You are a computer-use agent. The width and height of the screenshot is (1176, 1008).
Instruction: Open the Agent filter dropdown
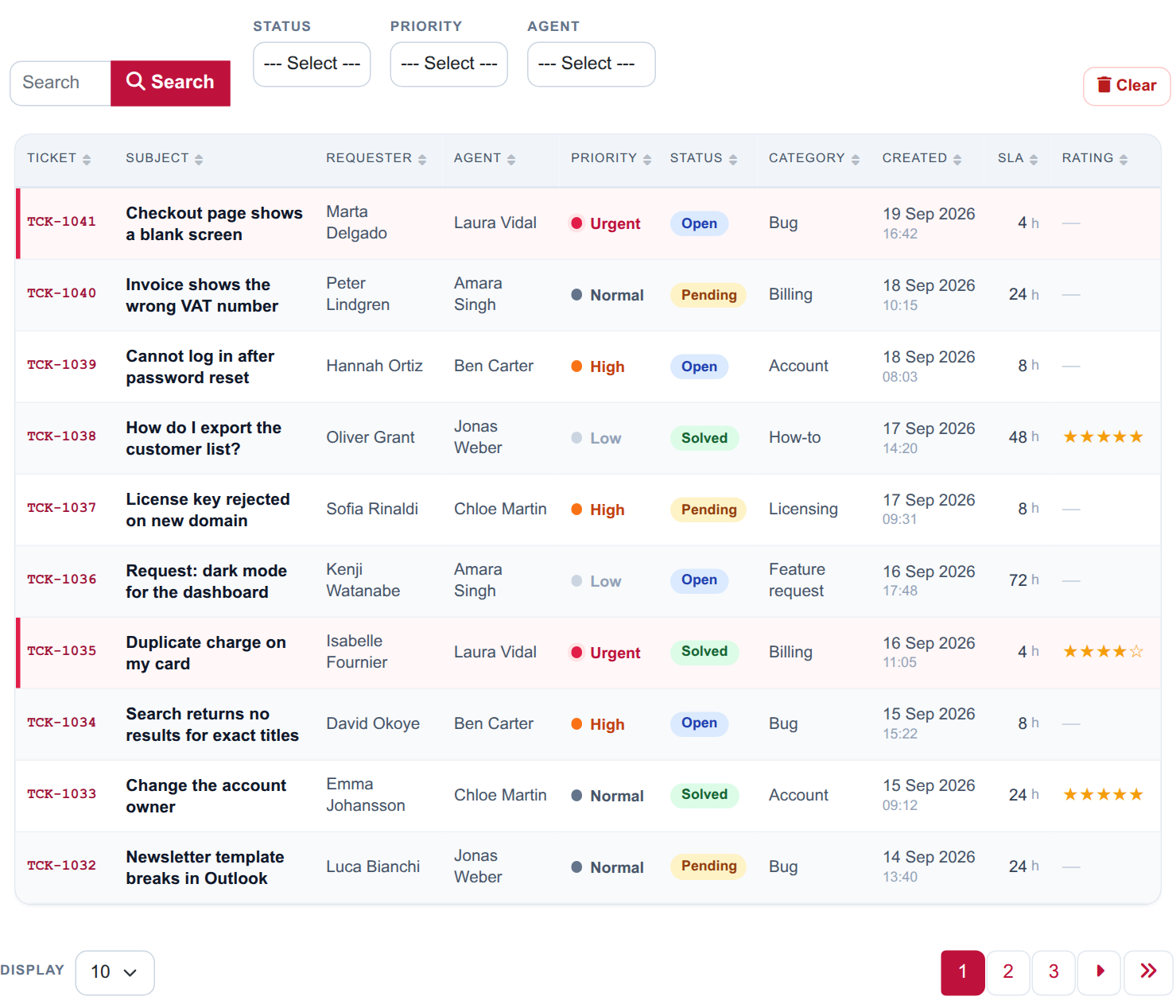click(x=592, y=64)
